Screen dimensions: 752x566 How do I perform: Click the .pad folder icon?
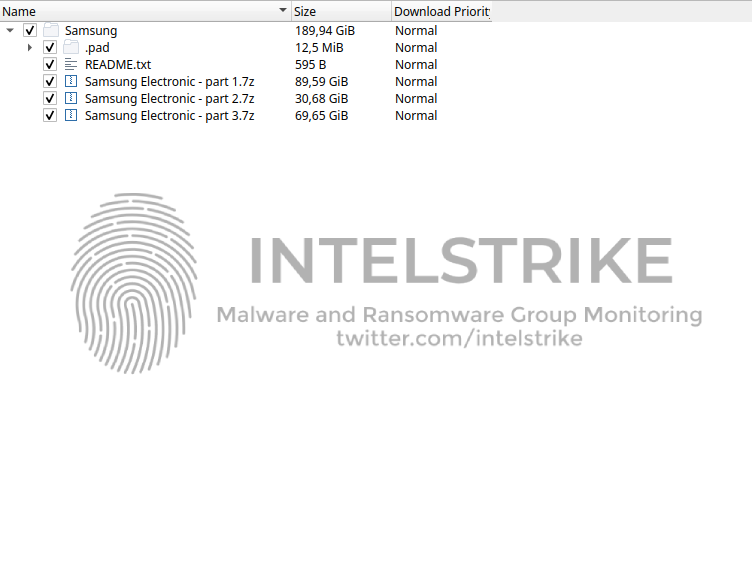[71, 47]
